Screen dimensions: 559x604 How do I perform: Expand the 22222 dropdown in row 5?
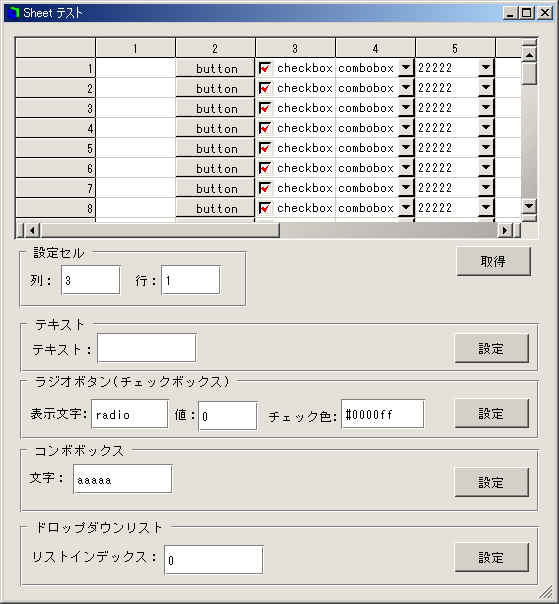(486, 148)
